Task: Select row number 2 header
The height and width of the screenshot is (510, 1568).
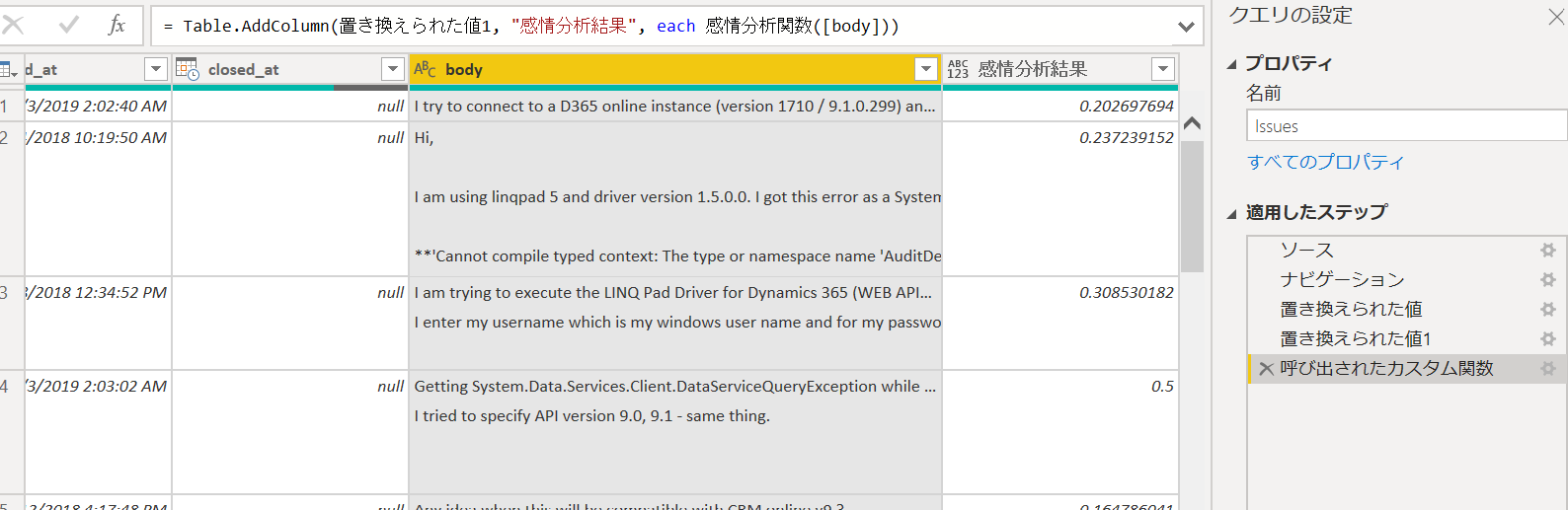Action: tap(11, 198)
